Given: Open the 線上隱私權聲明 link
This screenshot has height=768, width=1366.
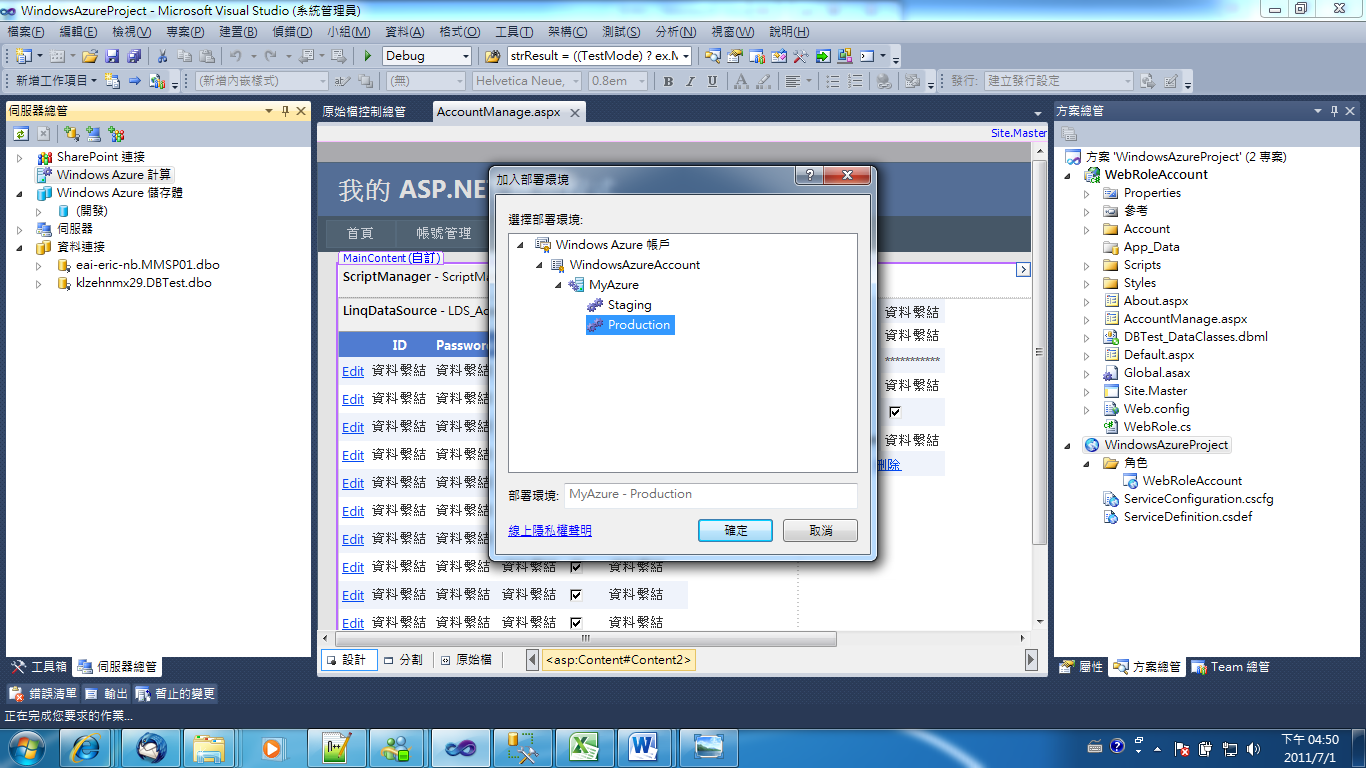Looking at the screenshot, I should click(550, 530).
